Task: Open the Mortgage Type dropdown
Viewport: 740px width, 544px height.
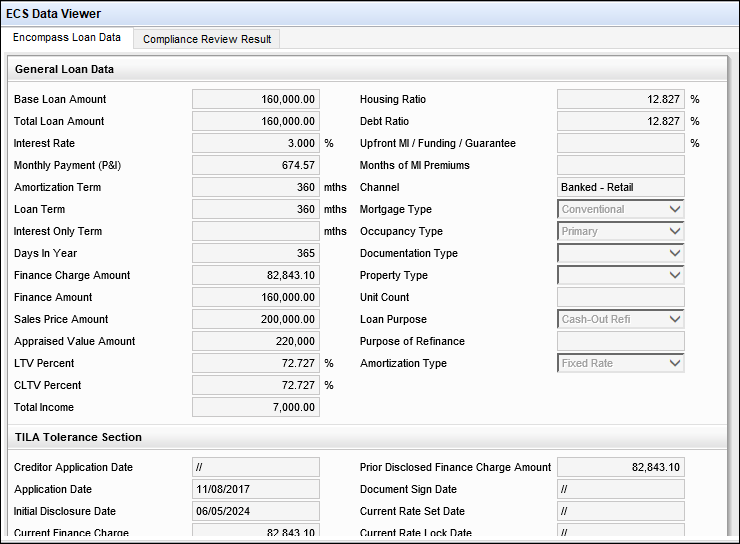Action: tap(621, 209)
